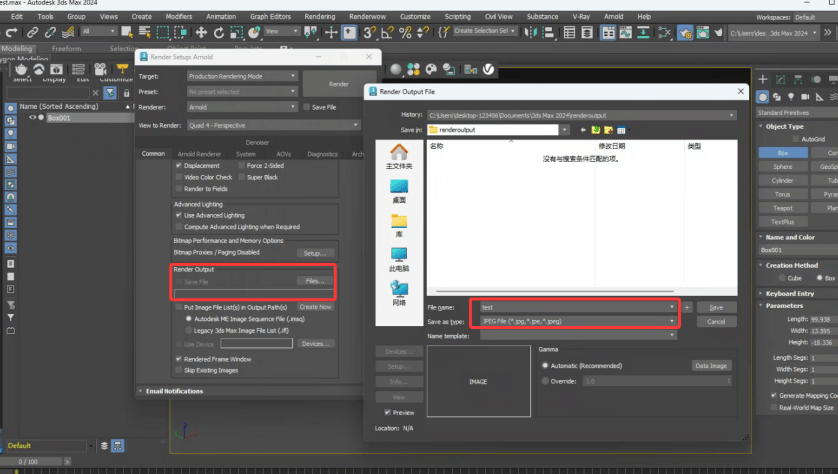Click the Create New Folder icon
The width and height of the screenshot is (838, 474).
coord(608,130)
